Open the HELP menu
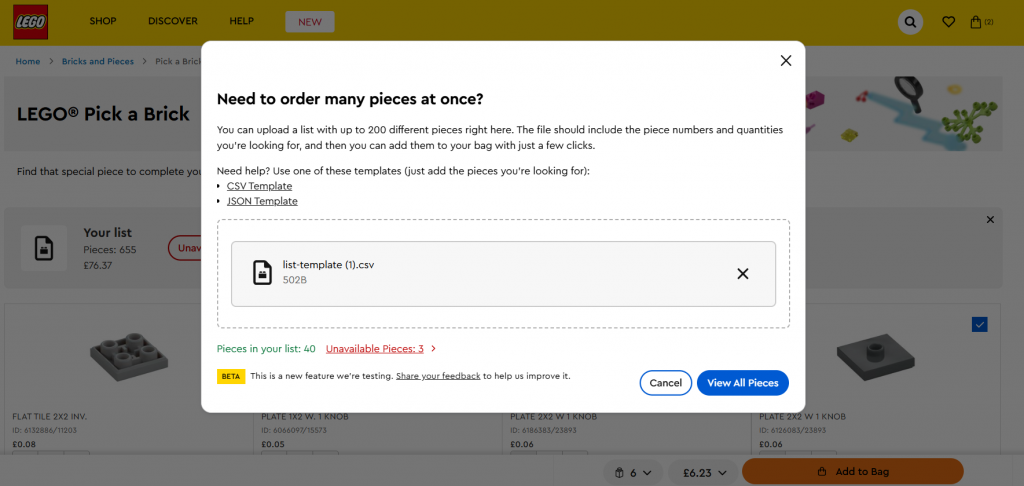1024x486 pixels. [x=241, y=21]
